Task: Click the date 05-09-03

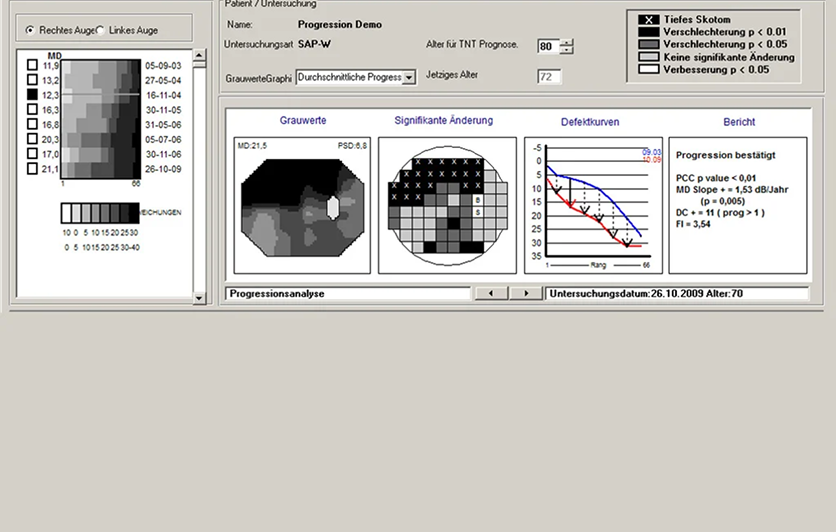Action: tap(163, 66)
